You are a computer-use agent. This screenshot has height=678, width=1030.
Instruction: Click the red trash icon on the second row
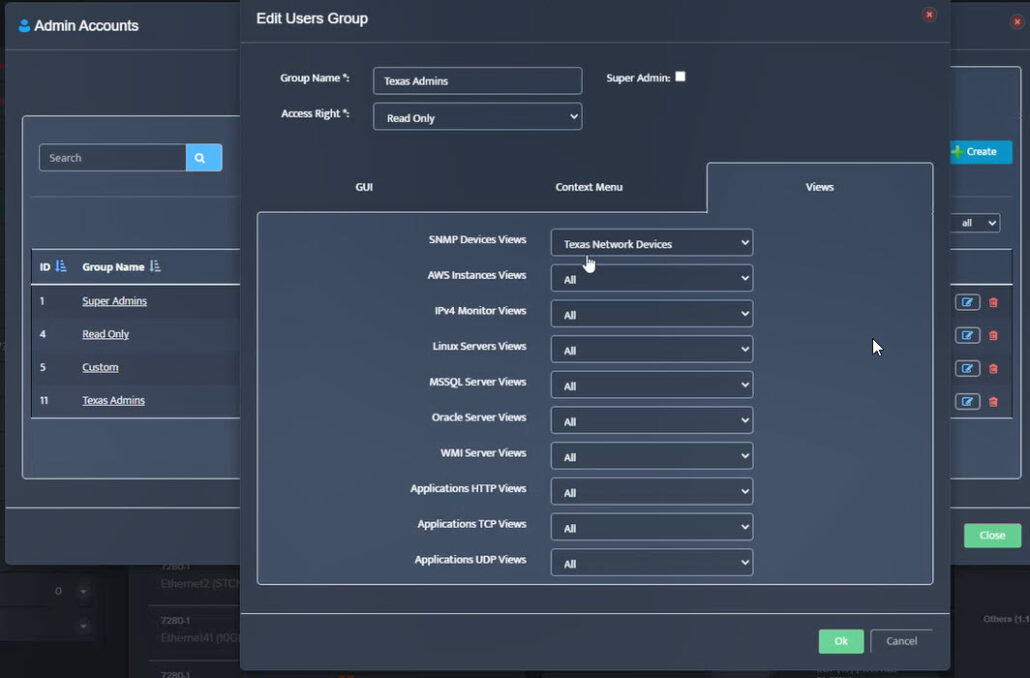click(x=991, y=335)
